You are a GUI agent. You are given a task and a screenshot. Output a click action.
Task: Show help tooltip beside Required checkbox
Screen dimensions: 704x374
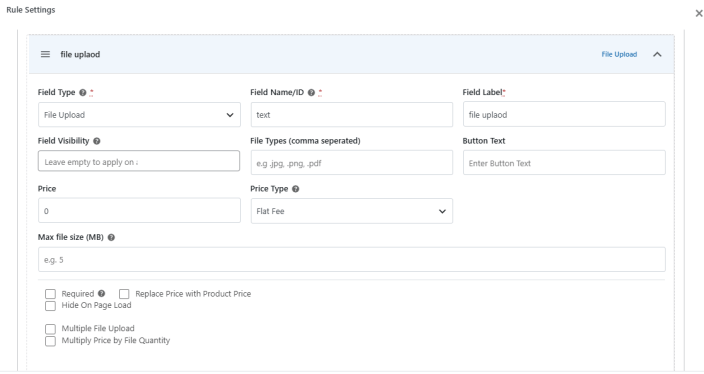[101, 294]
